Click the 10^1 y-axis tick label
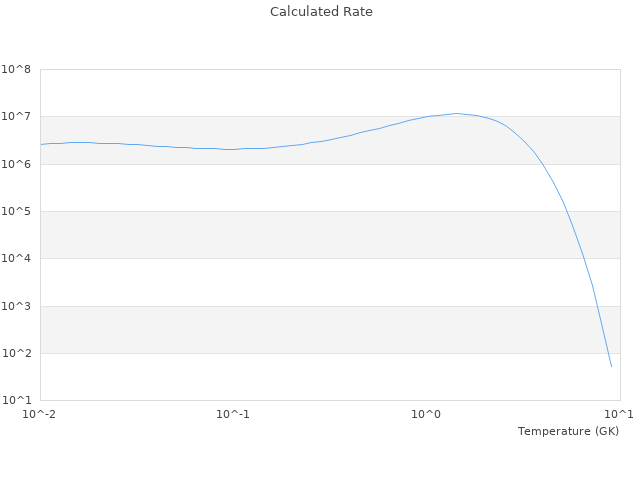Viewport: 640px width, 480px height. (16, 401)
